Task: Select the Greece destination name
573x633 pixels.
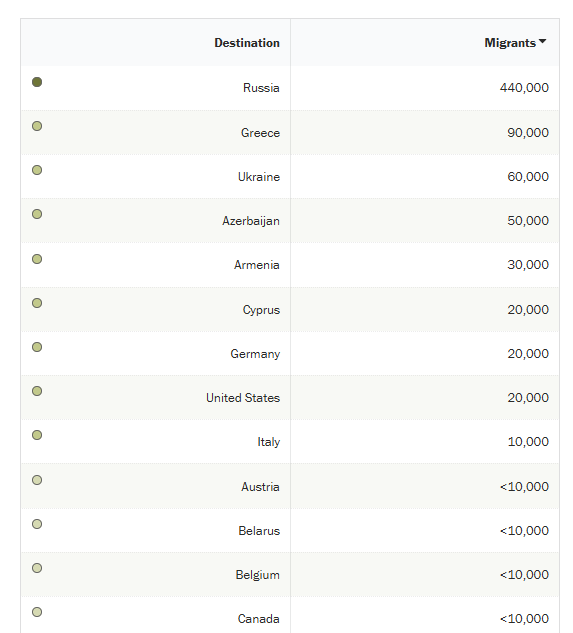Action: pyautogui.click(x=260, y=132)
